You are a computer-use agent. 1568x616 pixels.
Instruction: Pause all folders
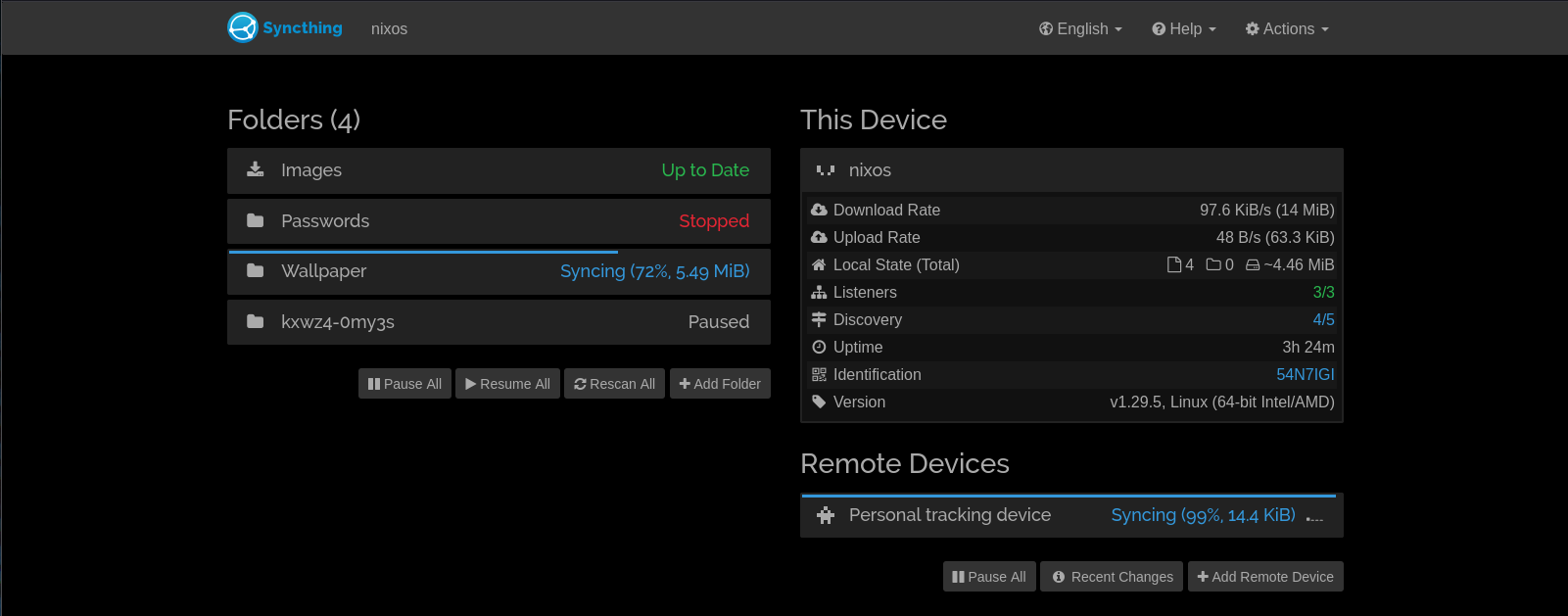404,384
